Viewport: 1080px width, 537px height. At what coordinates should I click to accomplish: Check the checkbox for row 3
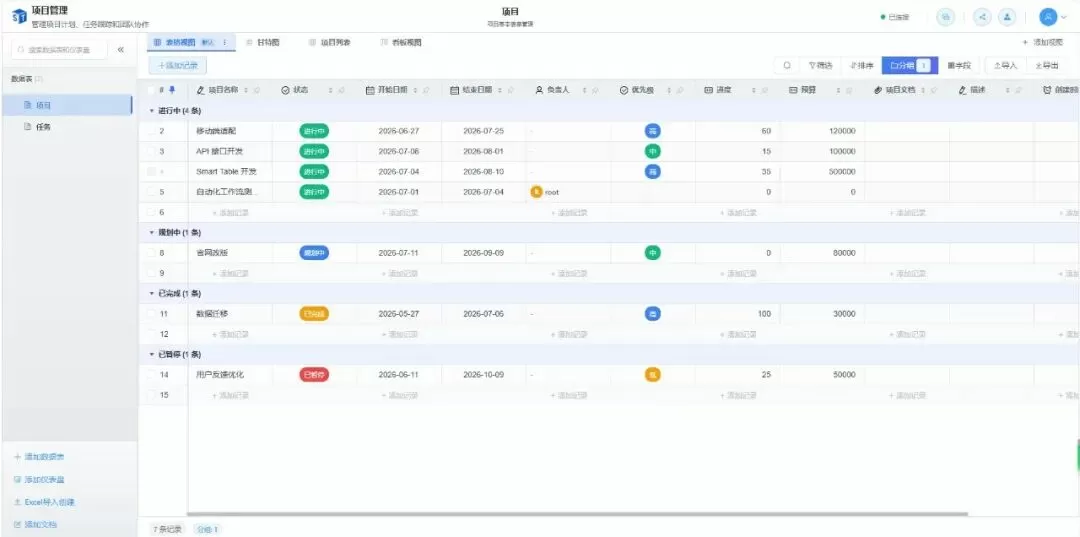coord(152,151)
